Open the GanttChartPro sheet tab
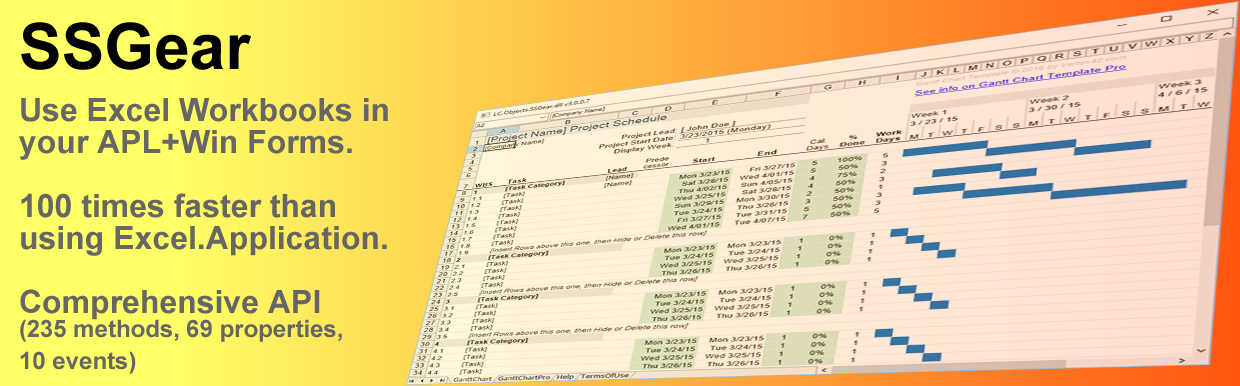This screenshot has width=1240, height=386. [x=523, y=378]
